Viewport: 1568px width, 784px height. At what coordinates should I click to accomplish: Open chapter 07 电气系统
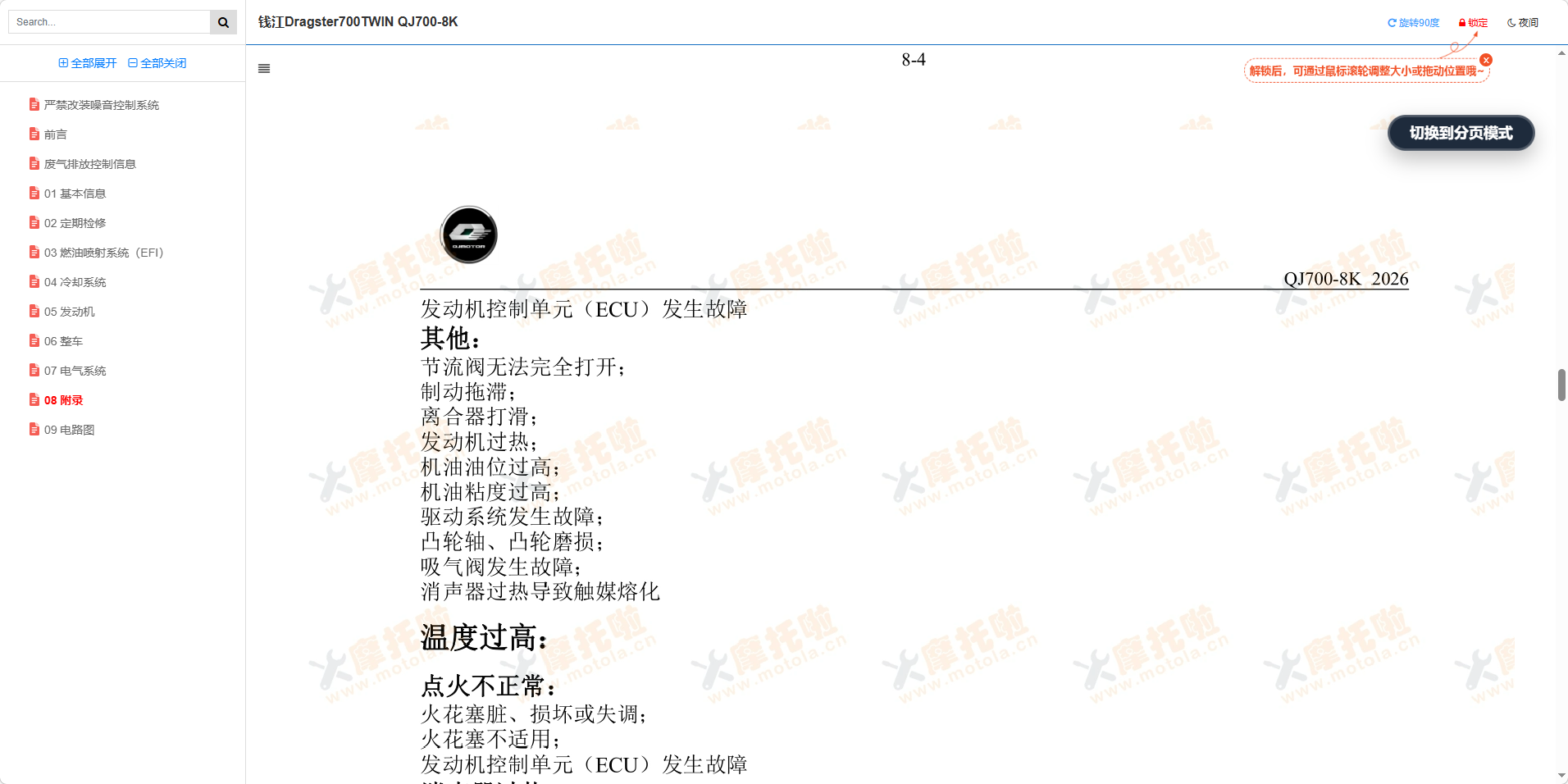[75, 370]
